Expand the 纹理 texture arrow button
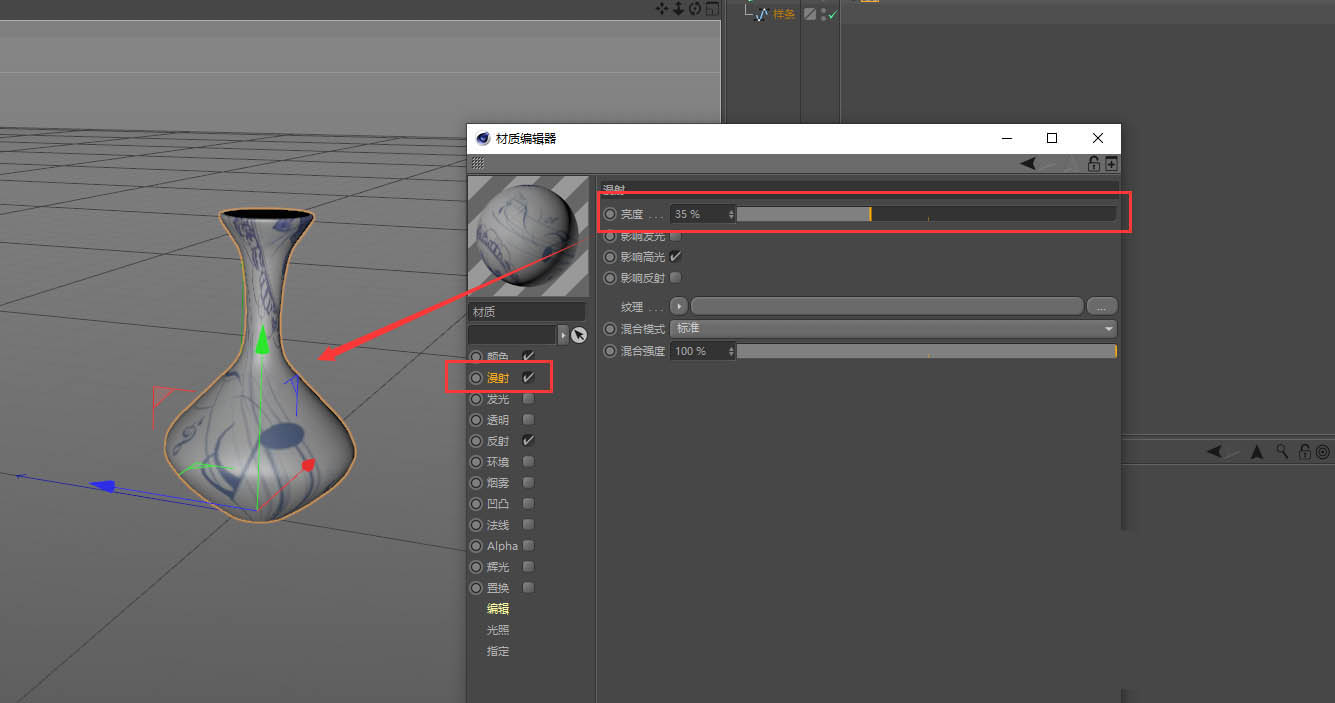 [679, 306]
